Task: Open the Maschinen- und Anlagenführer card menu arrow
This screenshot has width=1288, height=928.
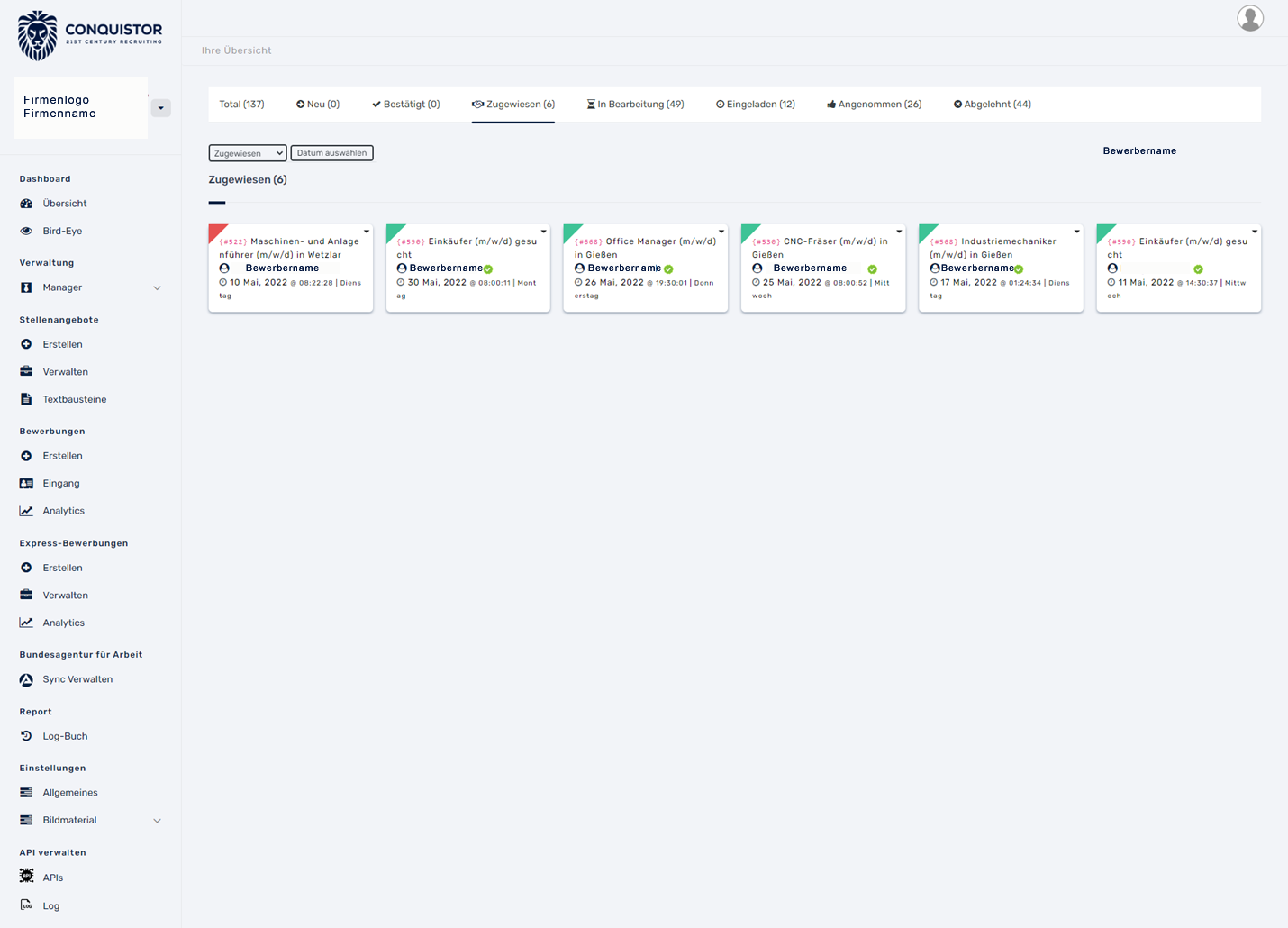Action: click(367, 232)
